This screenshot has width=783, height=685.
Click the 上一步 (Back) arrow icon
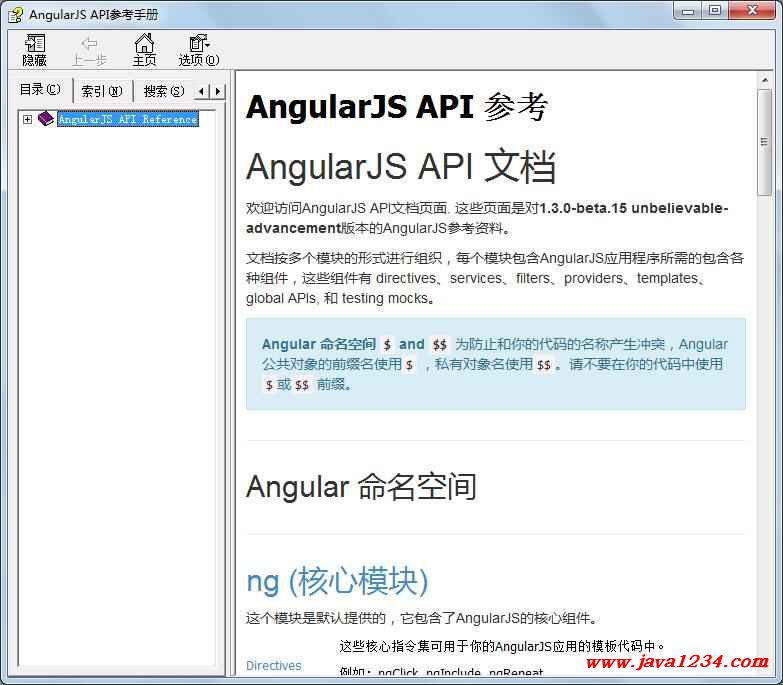[89, 44]
